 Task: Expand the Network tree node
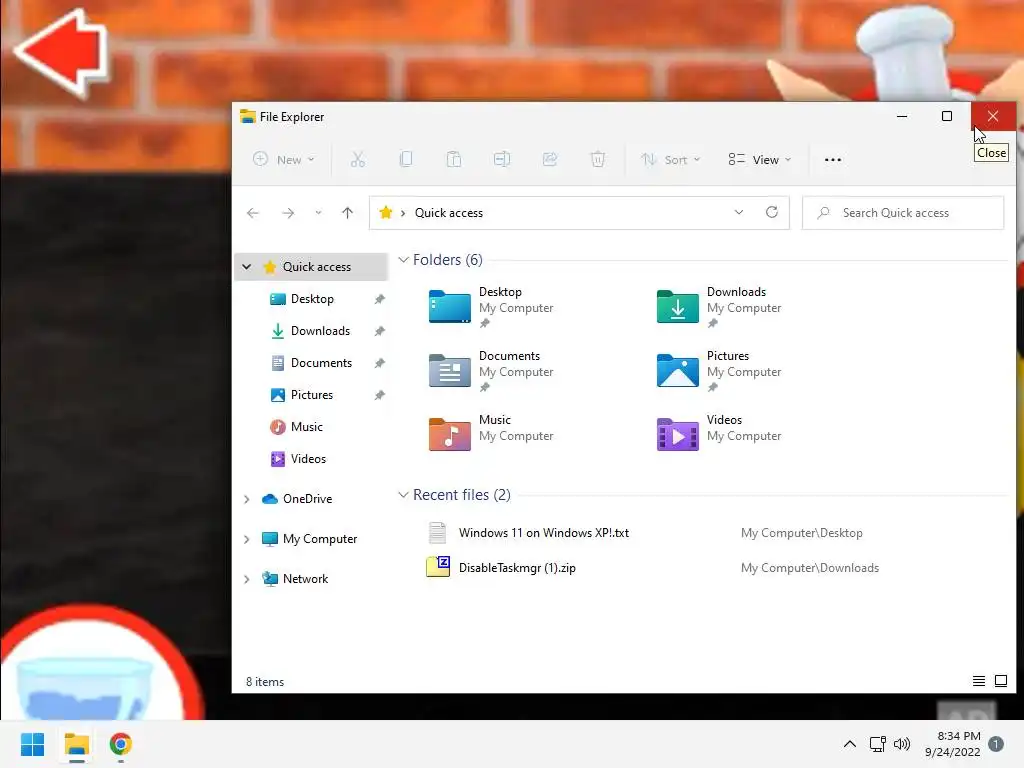tap(246, 579)
